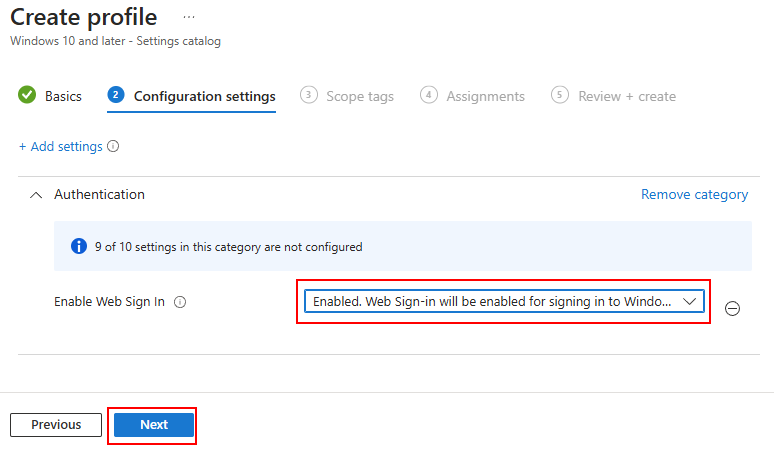
Task: Click the step 2 circle icon
Action: [x=116, y=95]
